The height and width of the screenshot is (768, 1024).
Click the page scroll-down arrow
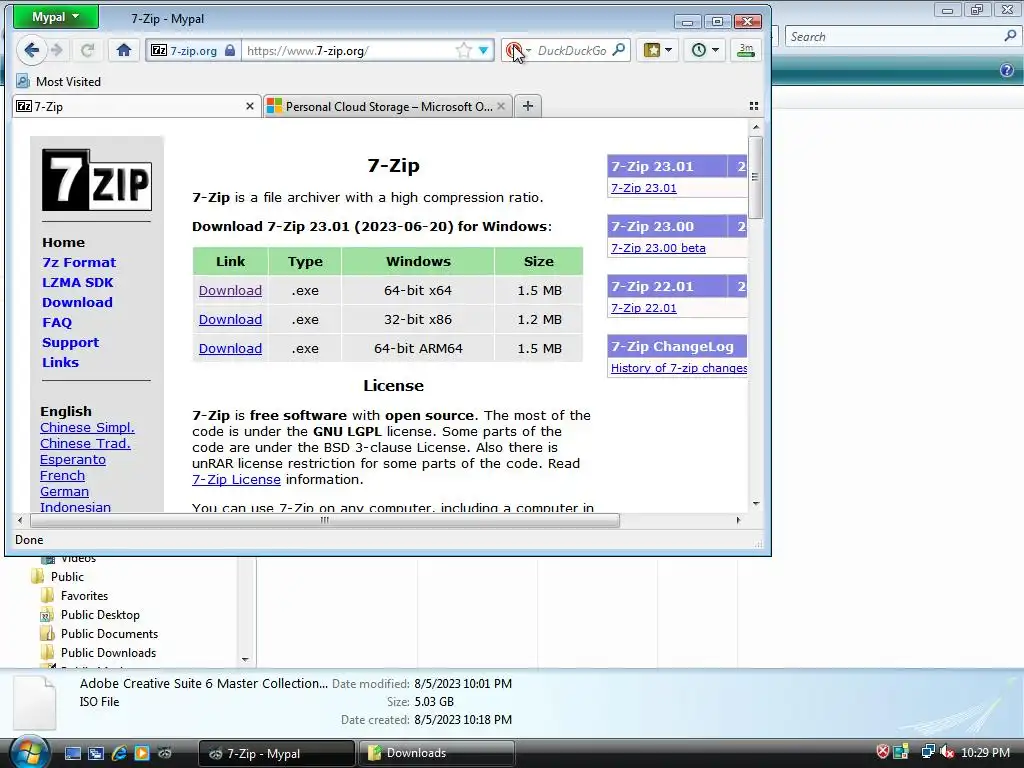click(x=756, y=504)
